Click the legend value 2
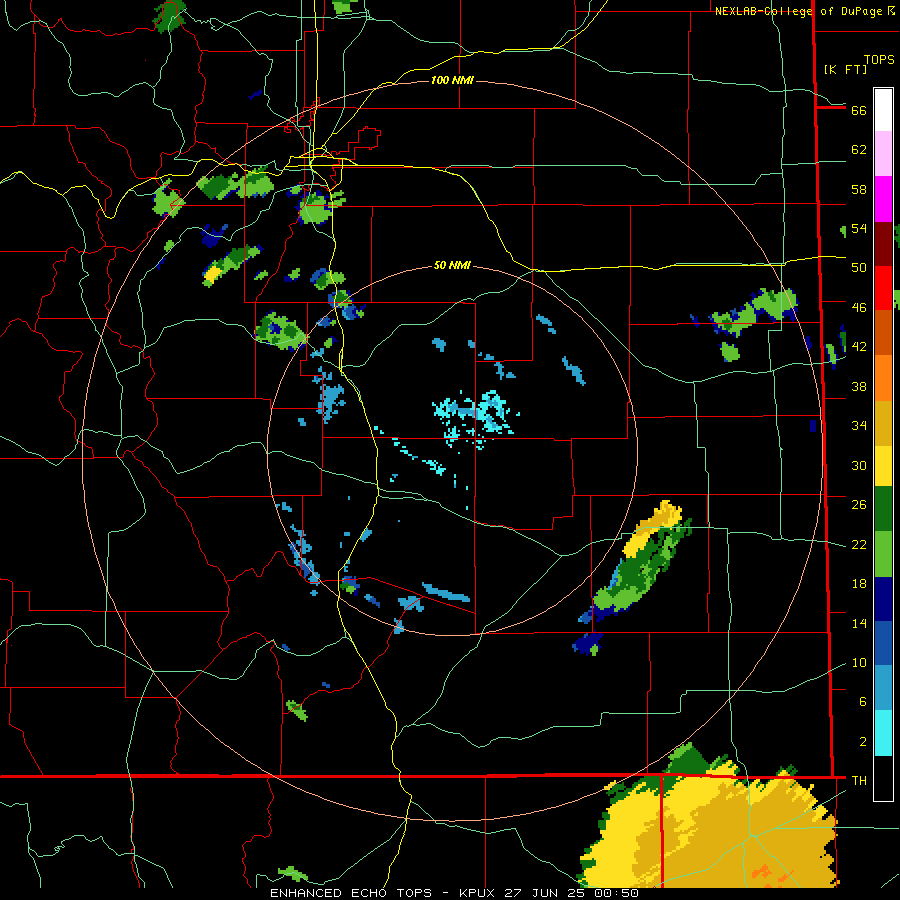Image resolution: width=900 pixels, height=900 pixels. [x=863, y=742]
